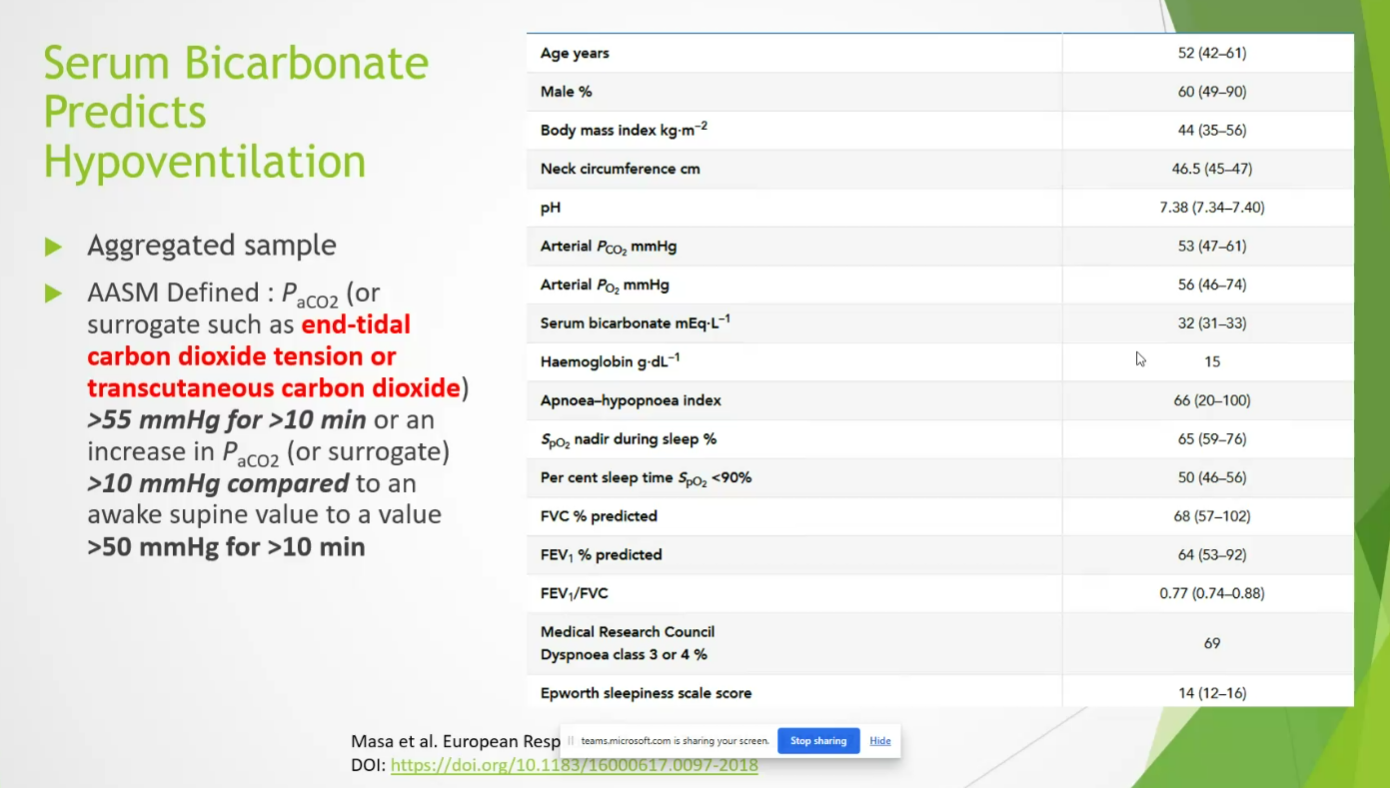Click the Haemoglobin value 15 cell
The height and width of the screenshot is (788, 1390).
(1211, 362)
